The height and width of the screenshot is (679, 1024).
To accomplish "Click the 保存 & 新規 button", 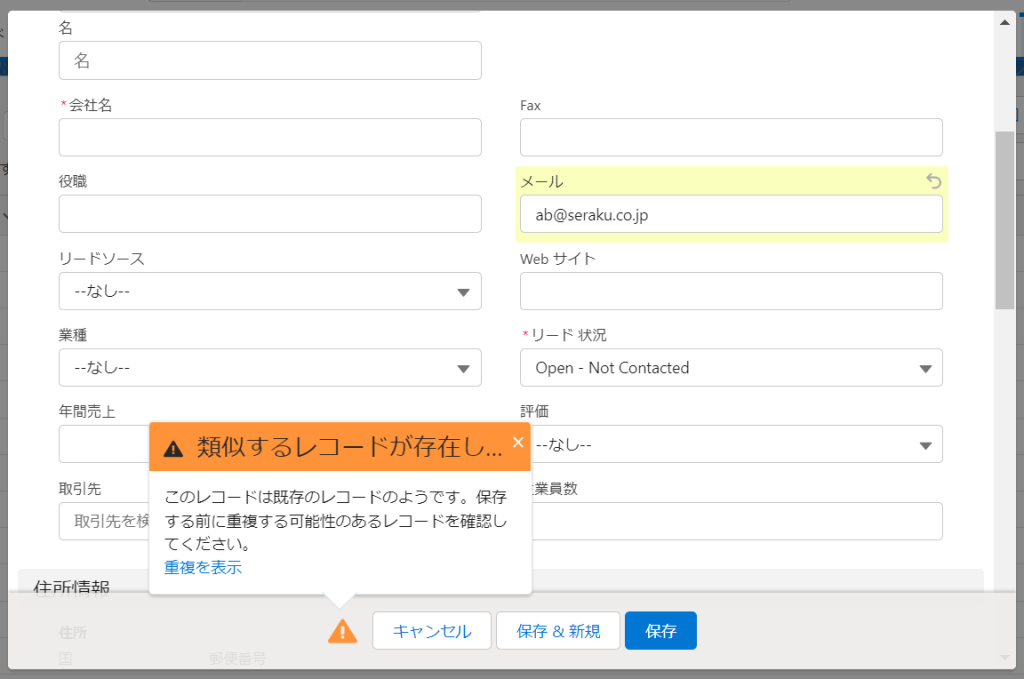I will (558, 631).
